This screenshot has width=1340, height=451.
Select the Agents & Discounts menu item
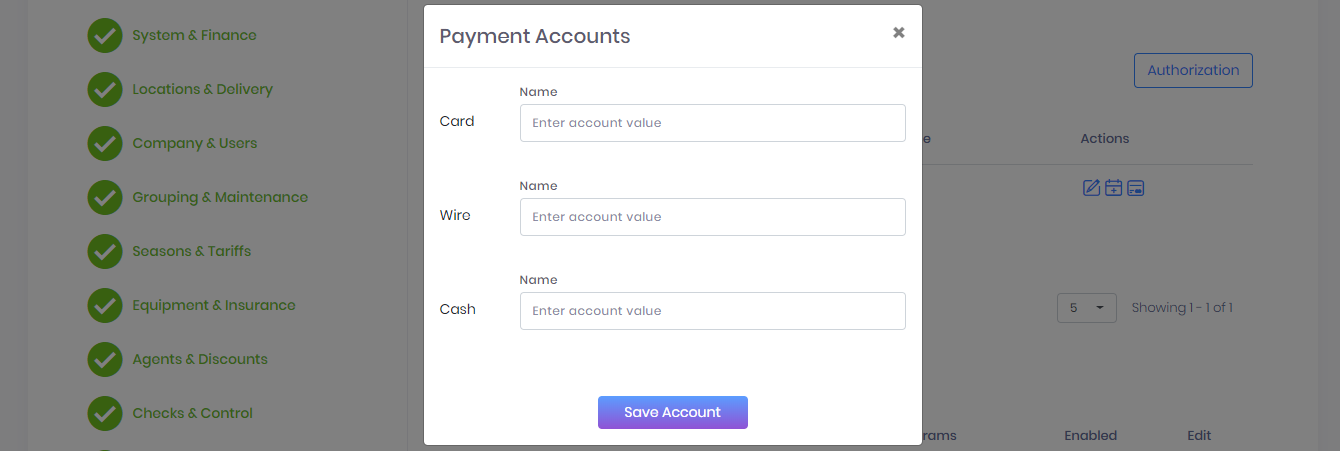click(200, 359)
